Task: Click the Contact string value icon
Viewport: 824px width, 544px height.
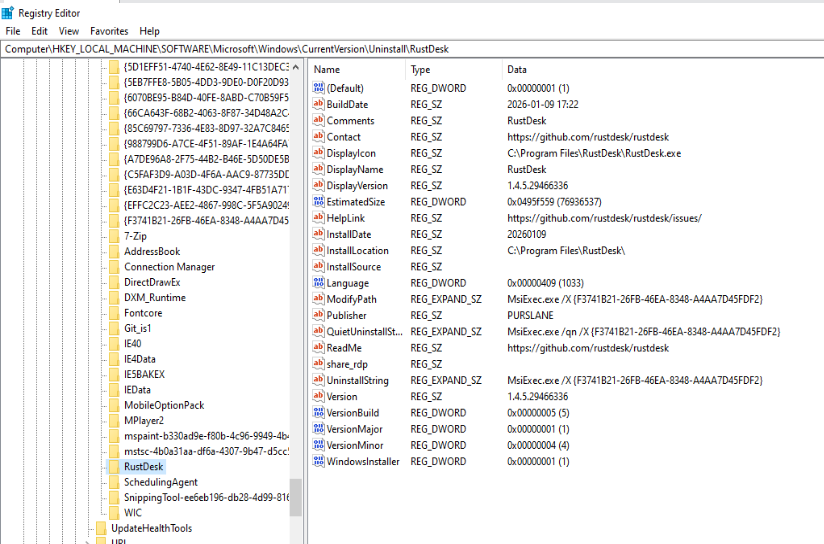Action: [x=318, y=137]
